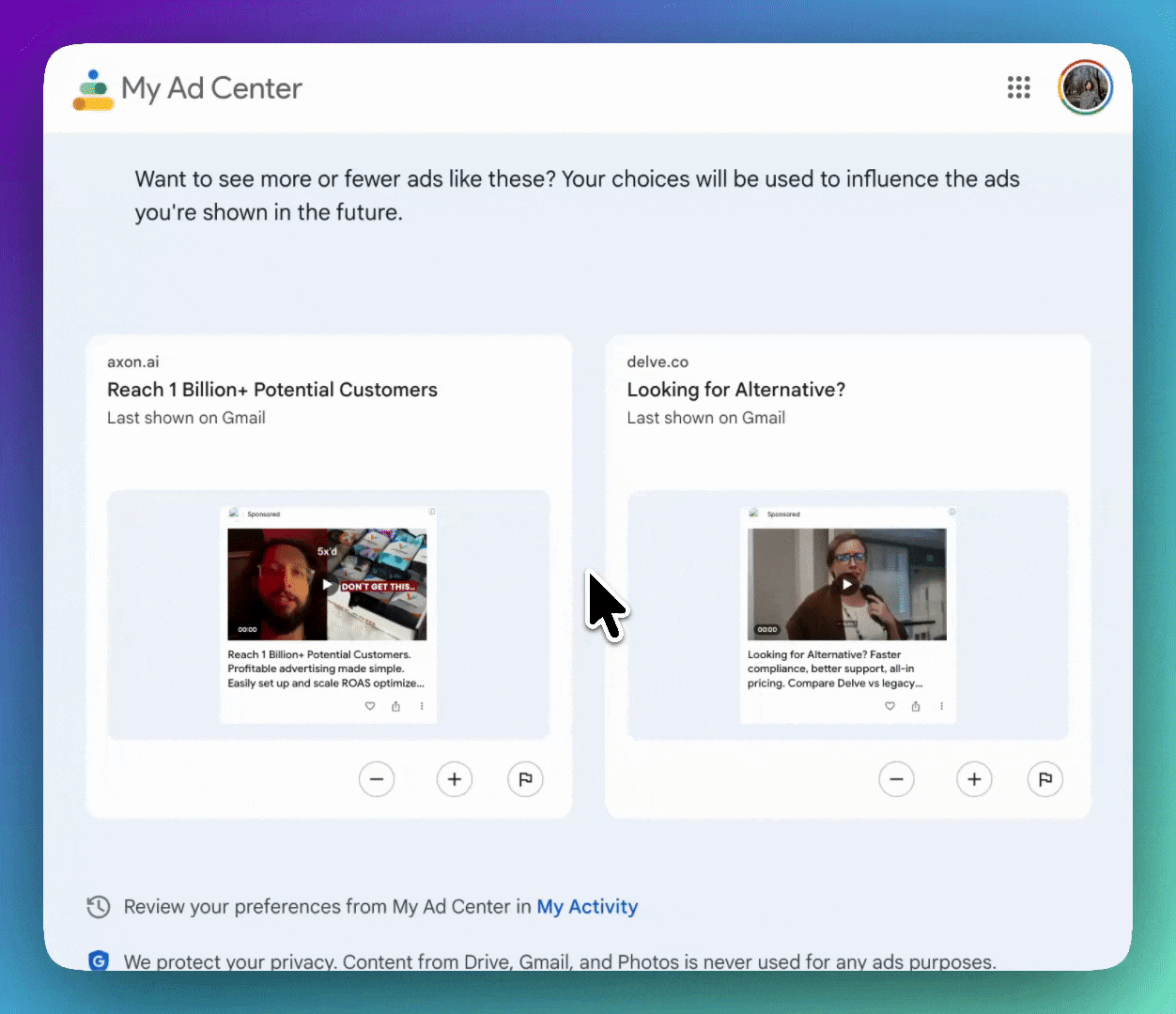Screen dimensions: 1176x1014
Task: Click share icon in axon.ai ad preview
Action: (395, 706)
